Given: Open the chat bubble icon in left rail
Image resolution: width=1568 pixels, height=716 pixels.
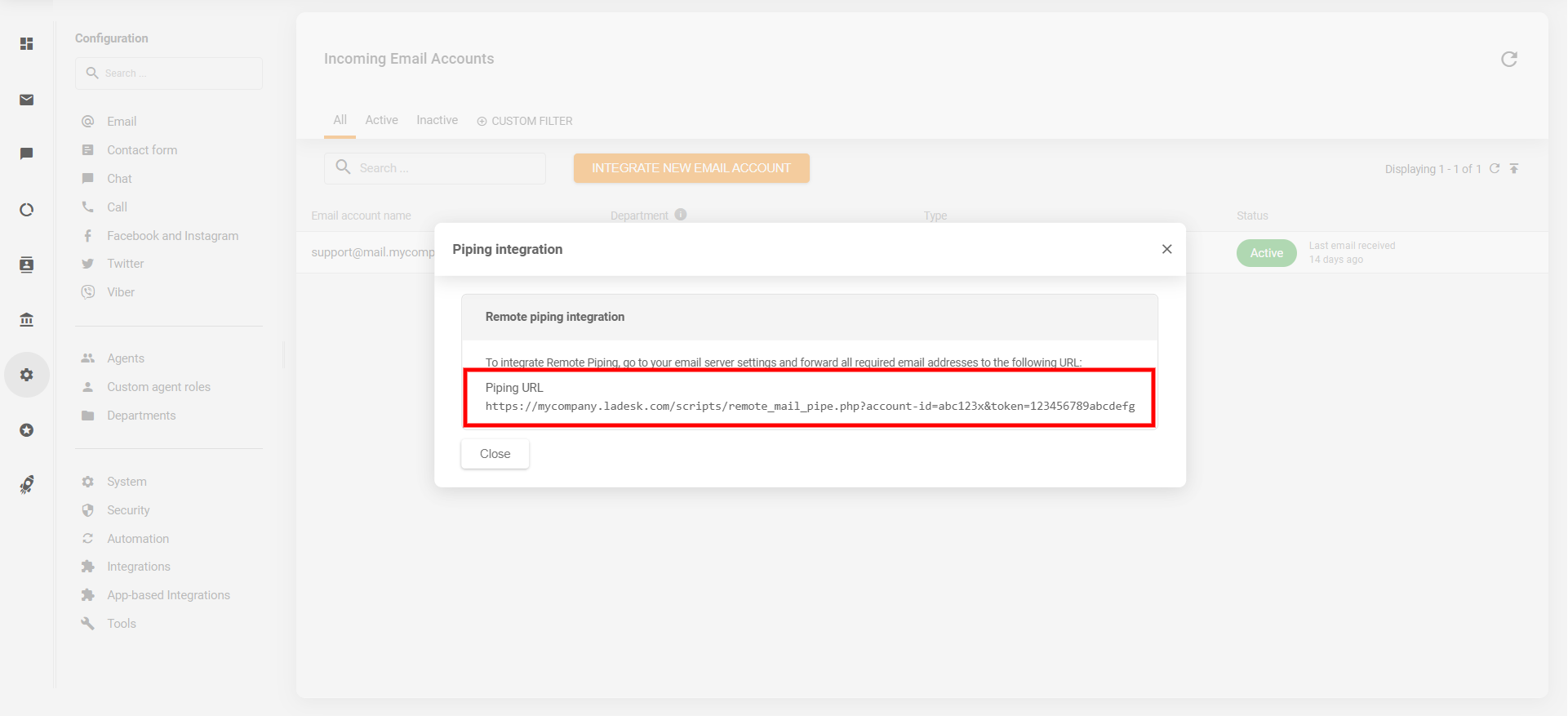Looking at the screenshot, I should click(x=27, y=153).
